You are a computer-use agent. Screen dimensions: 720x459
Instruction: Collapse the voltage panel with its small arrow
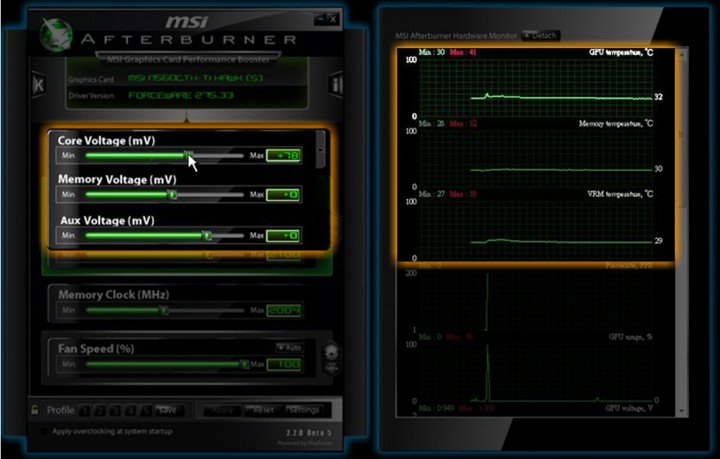pyautogui.click(x=321, y=150)
